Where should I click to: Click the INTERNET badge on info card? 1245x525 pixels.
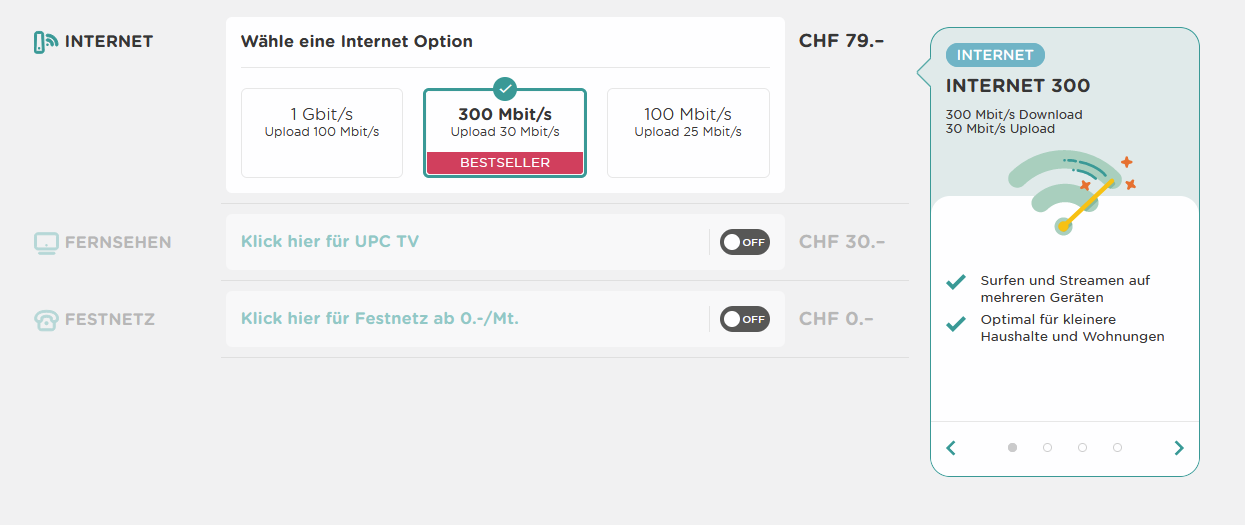(x=995, y=55)
